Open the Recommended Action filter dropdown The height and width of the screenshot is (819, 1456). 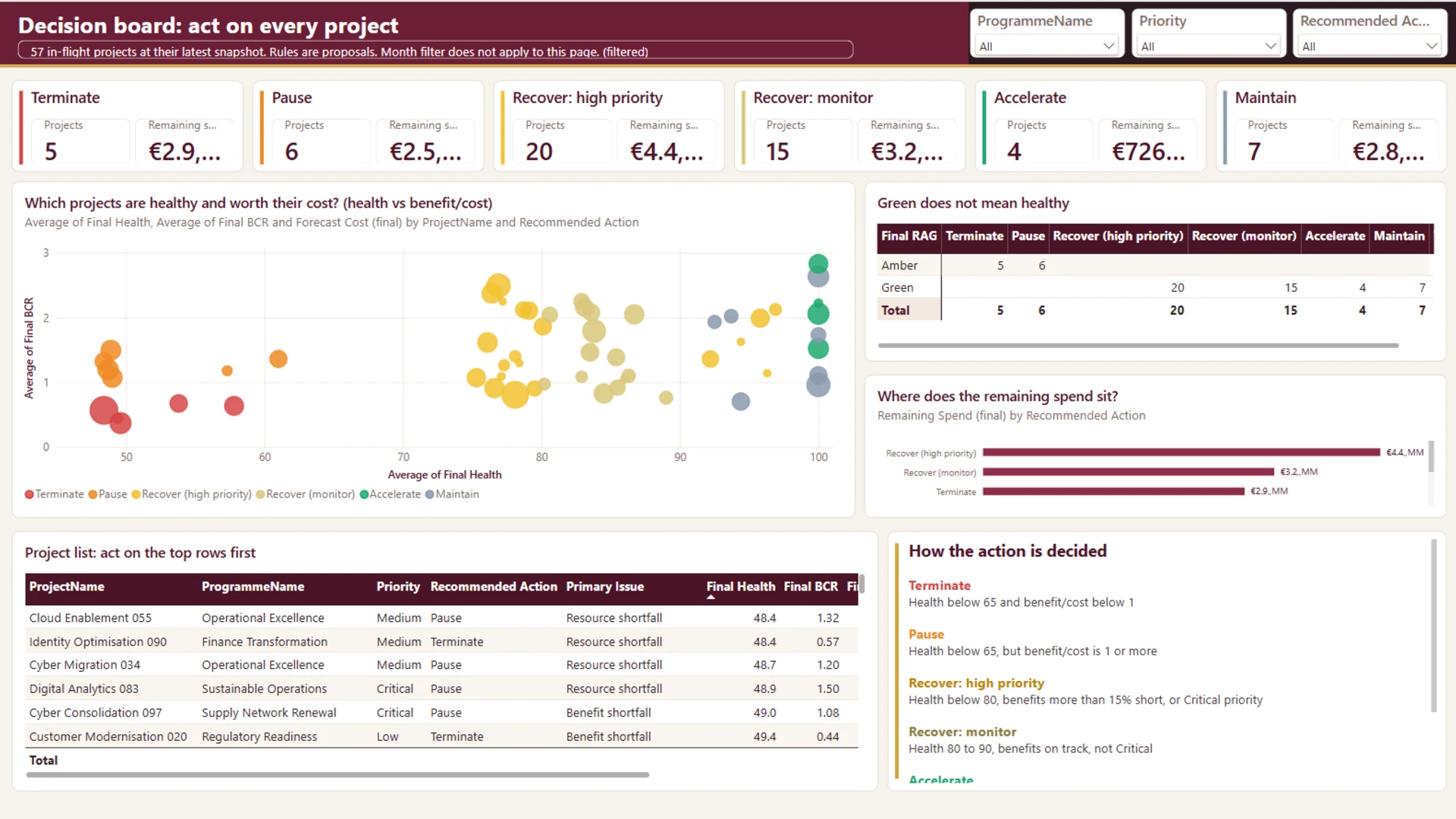tap(1370, 46)
